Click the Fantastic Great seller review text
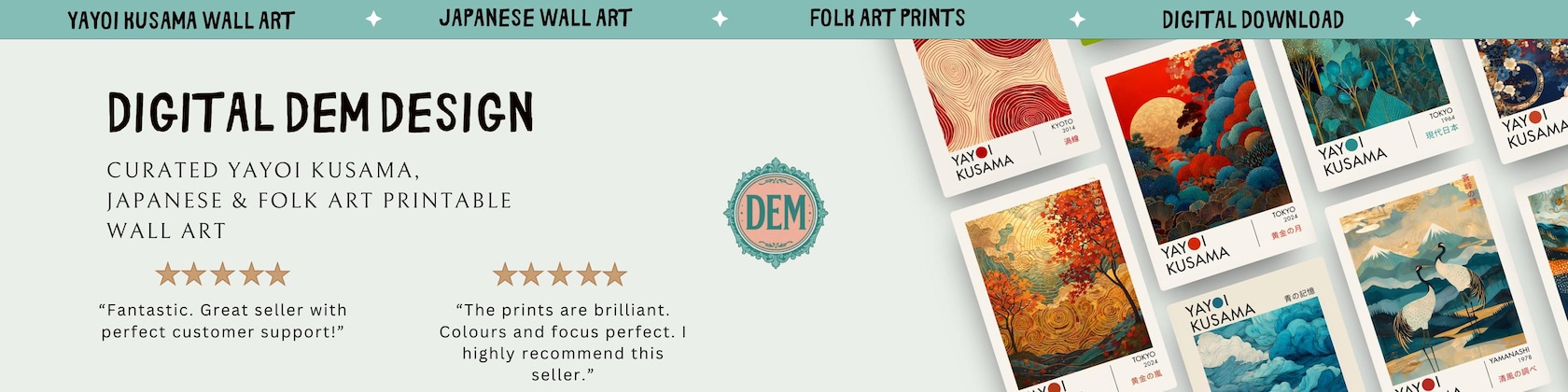The height and width of the screenshot is (392, 1568). point(223,321)
